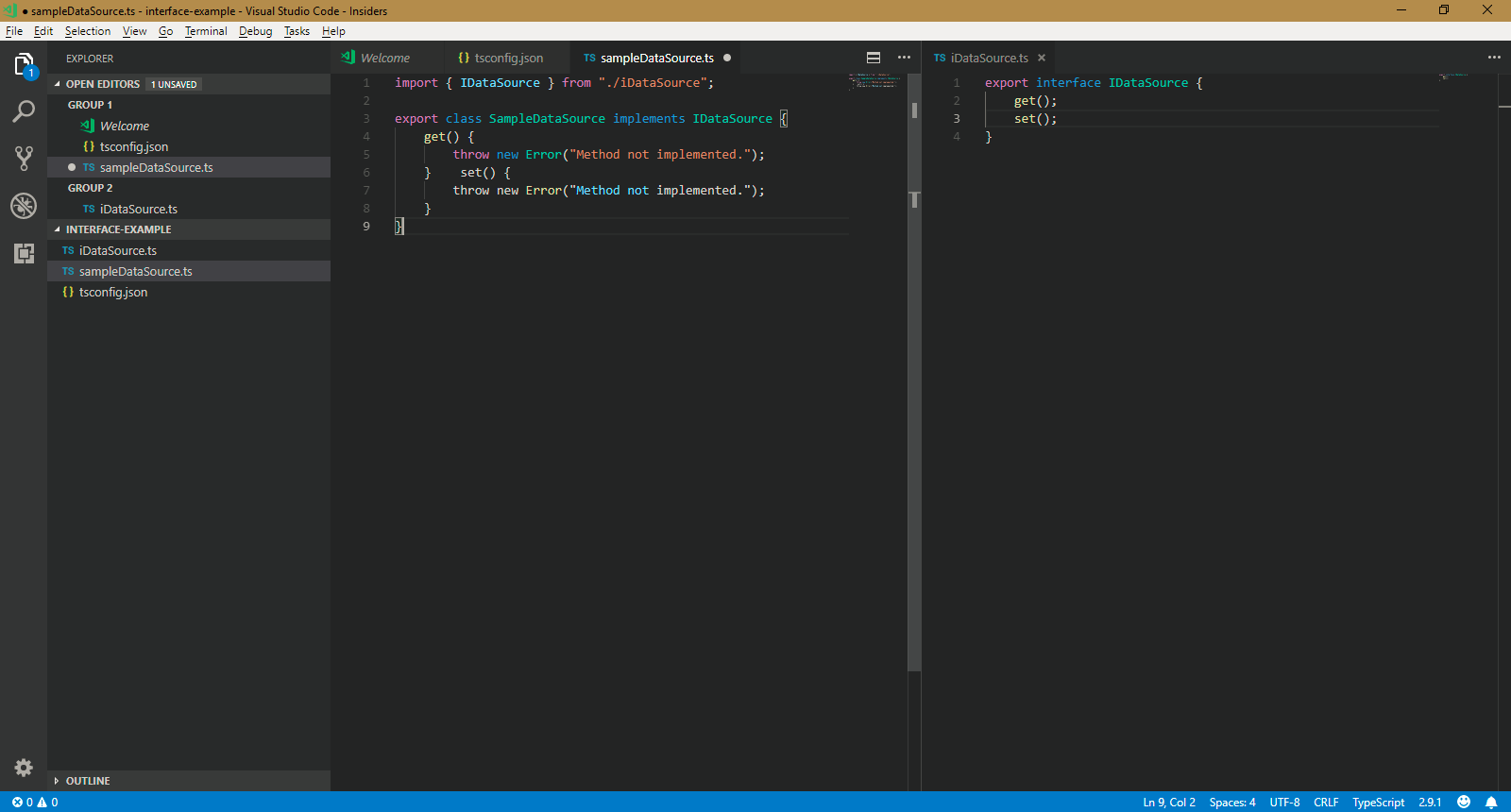Select Welcome under Group 1 open editors

click(189, 126)
